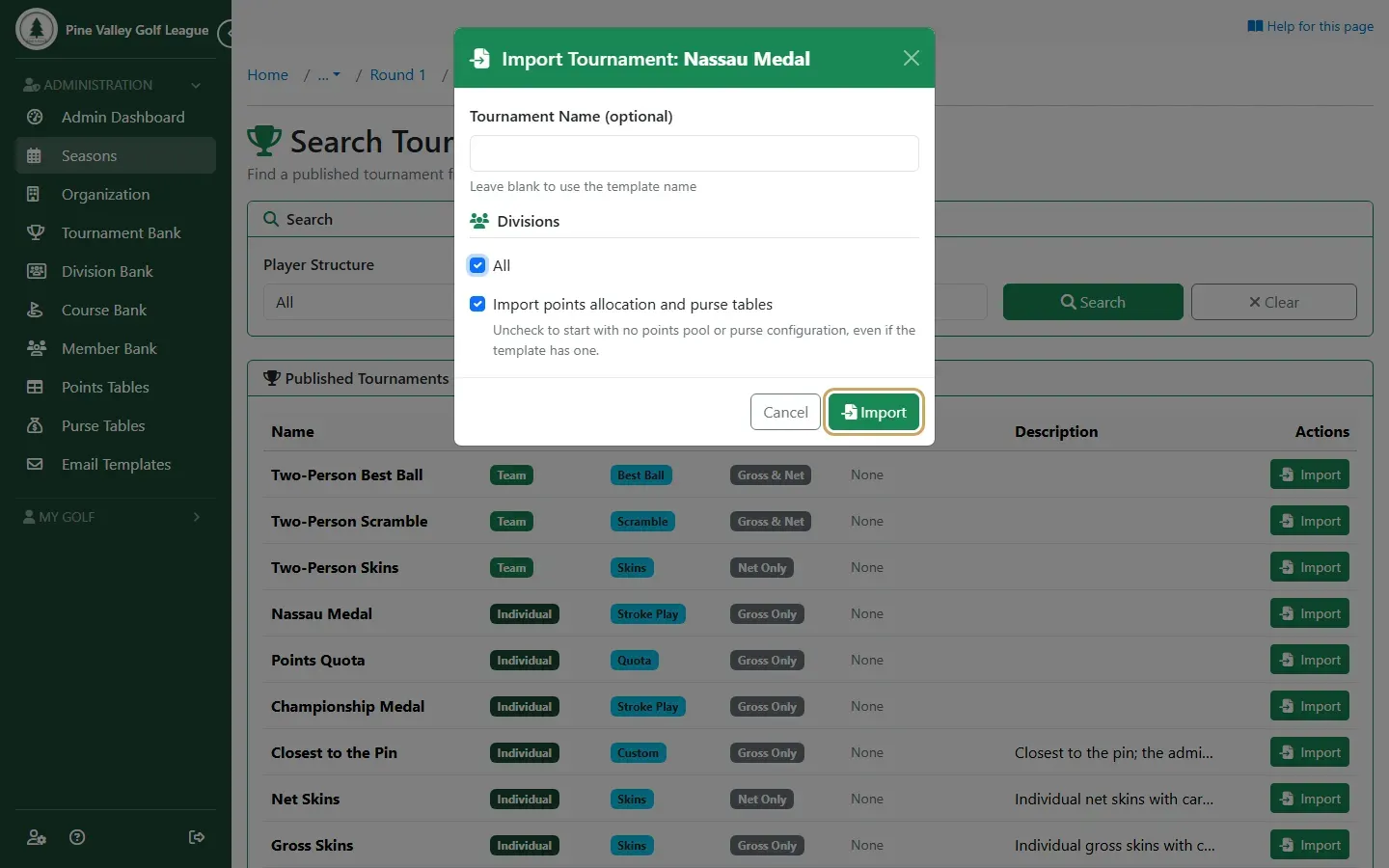
Task: Click the Division Bank icon in sidebar
Action: click(x=36, y=271)
